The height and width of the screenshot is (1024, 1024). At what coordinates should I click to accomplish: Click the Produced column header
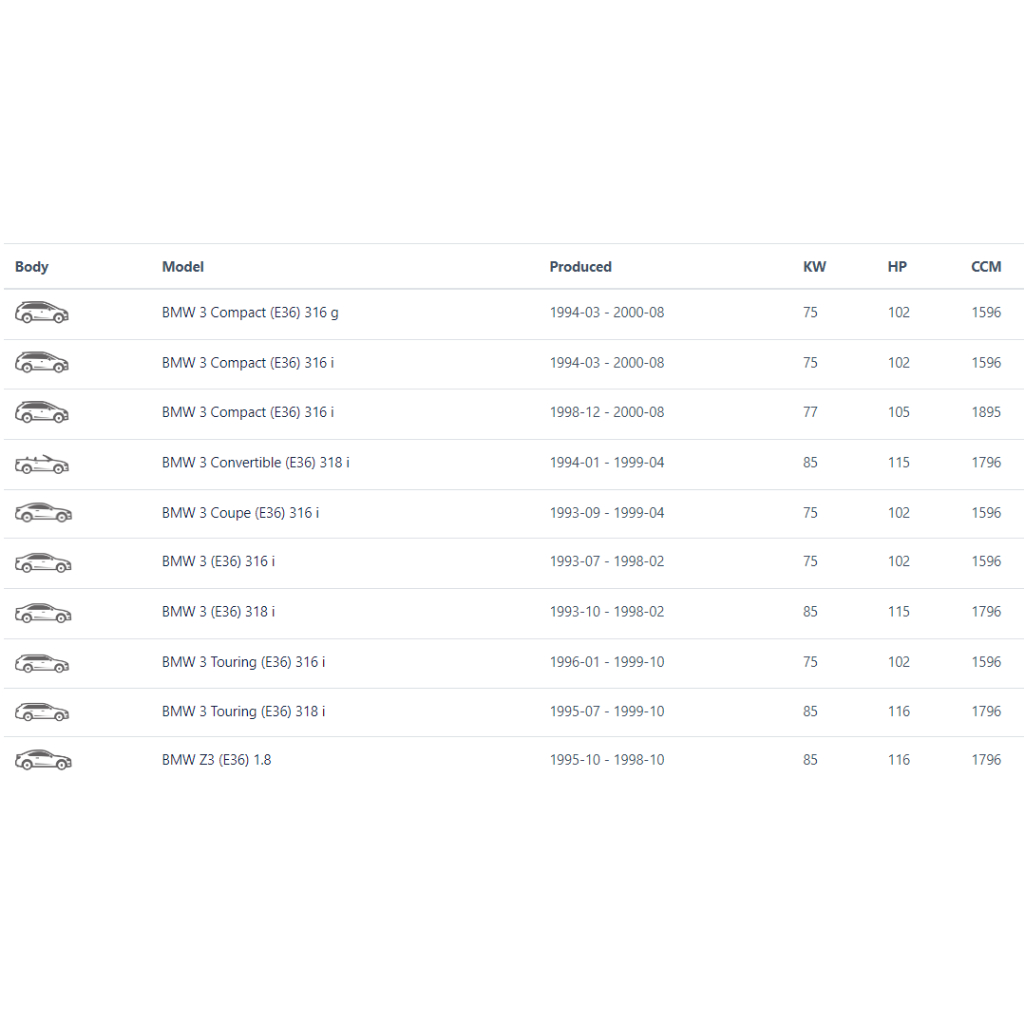point(580,267)
